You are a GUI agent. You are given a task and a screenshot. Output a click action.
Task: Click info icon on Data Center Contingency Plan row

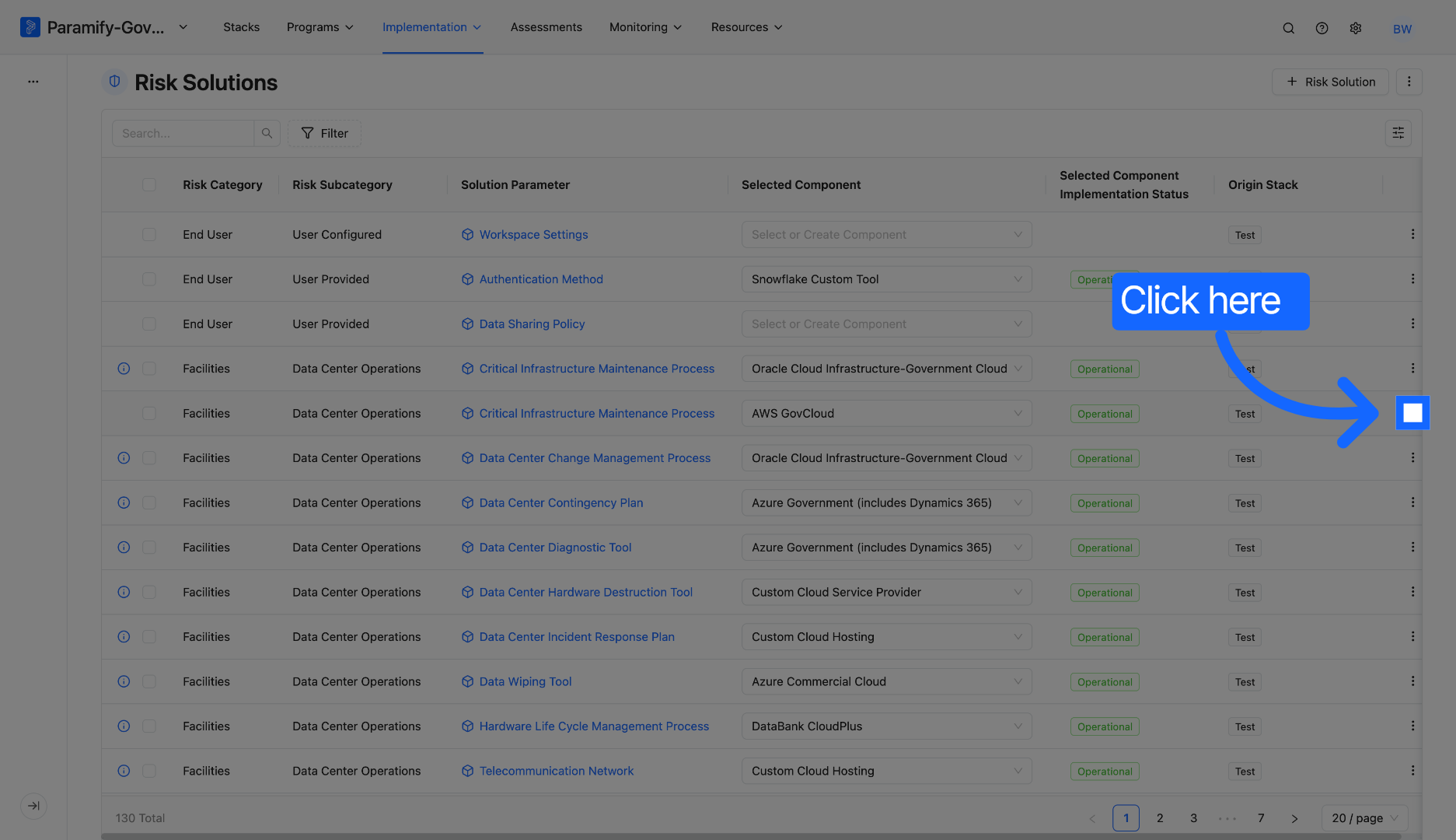pos(124,502)
